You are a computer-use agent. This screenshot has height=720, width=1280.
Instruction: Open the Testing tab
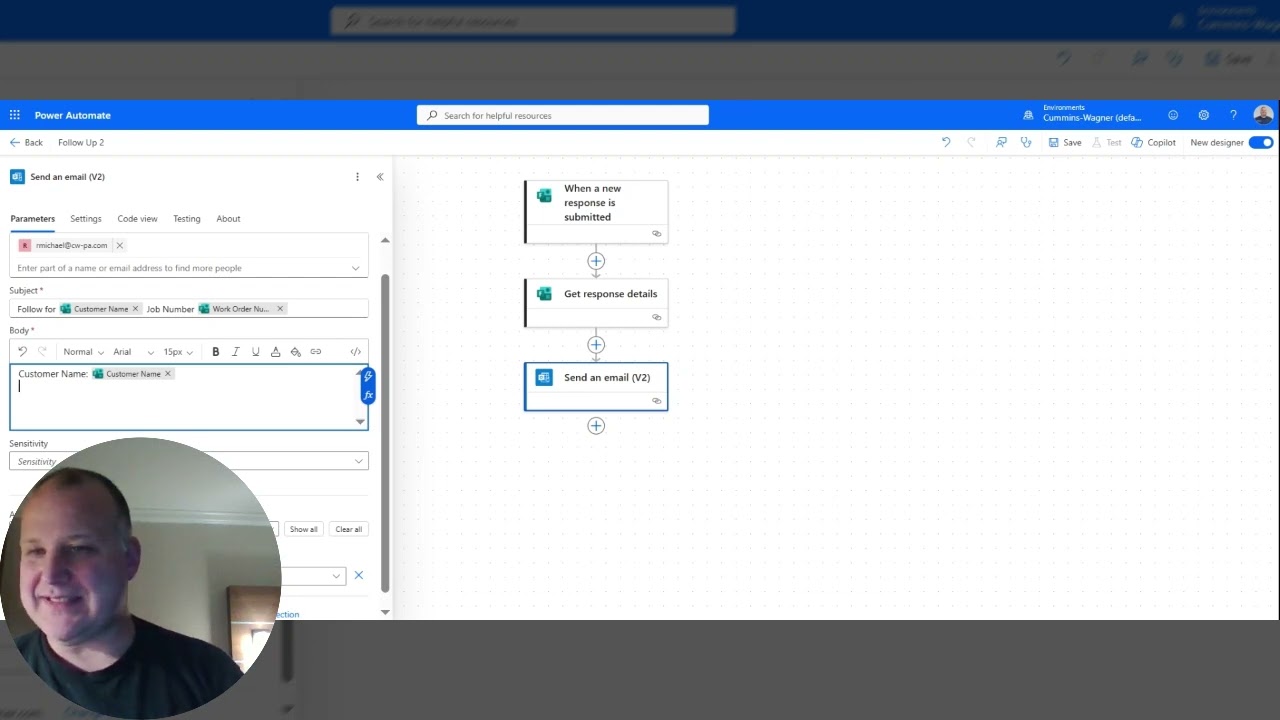187,218
